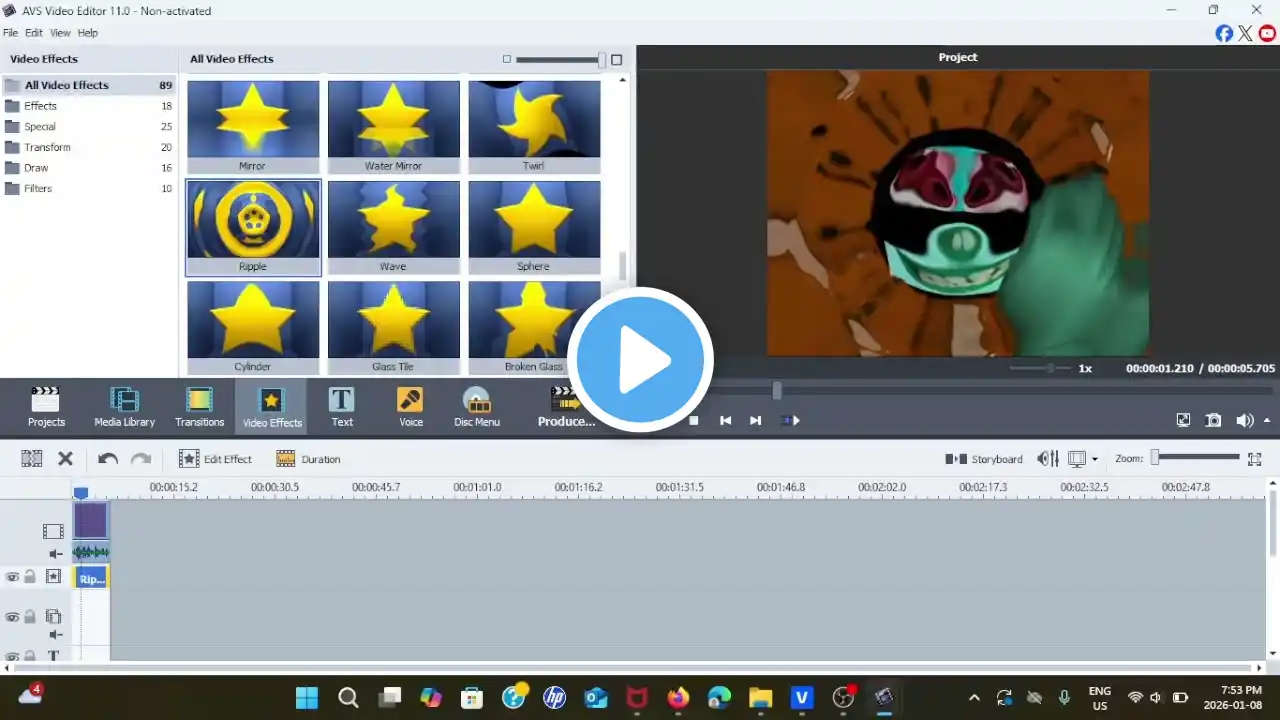This screenshot has width=1280, height=720.
Task: Select the Special category folder
Action: pyautogui.click(x=88, y=127)
